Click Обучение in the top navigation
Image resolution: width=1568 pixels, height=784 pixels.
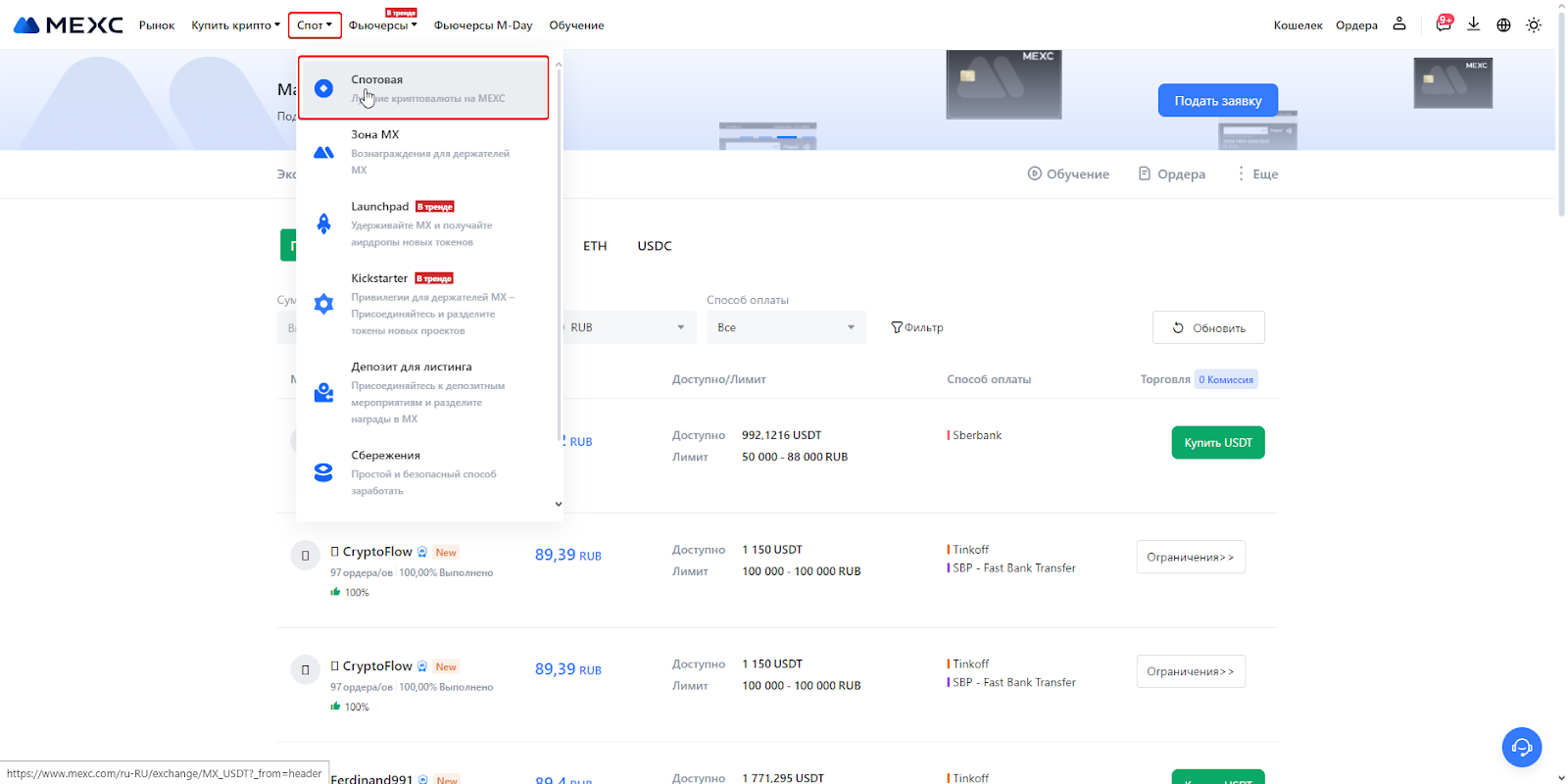pos(576,25)
